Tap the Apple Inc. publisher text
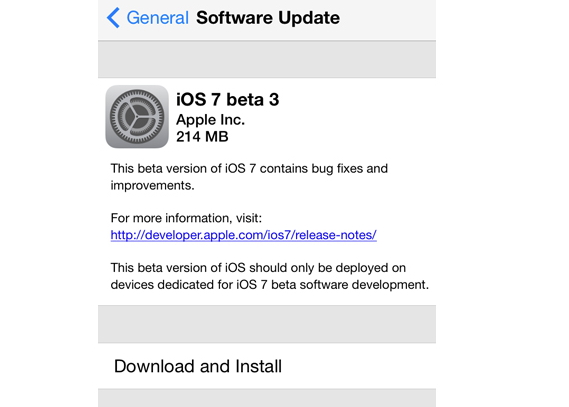The width and height of the screenshot is (569, 407). click(x=210, y=120)
